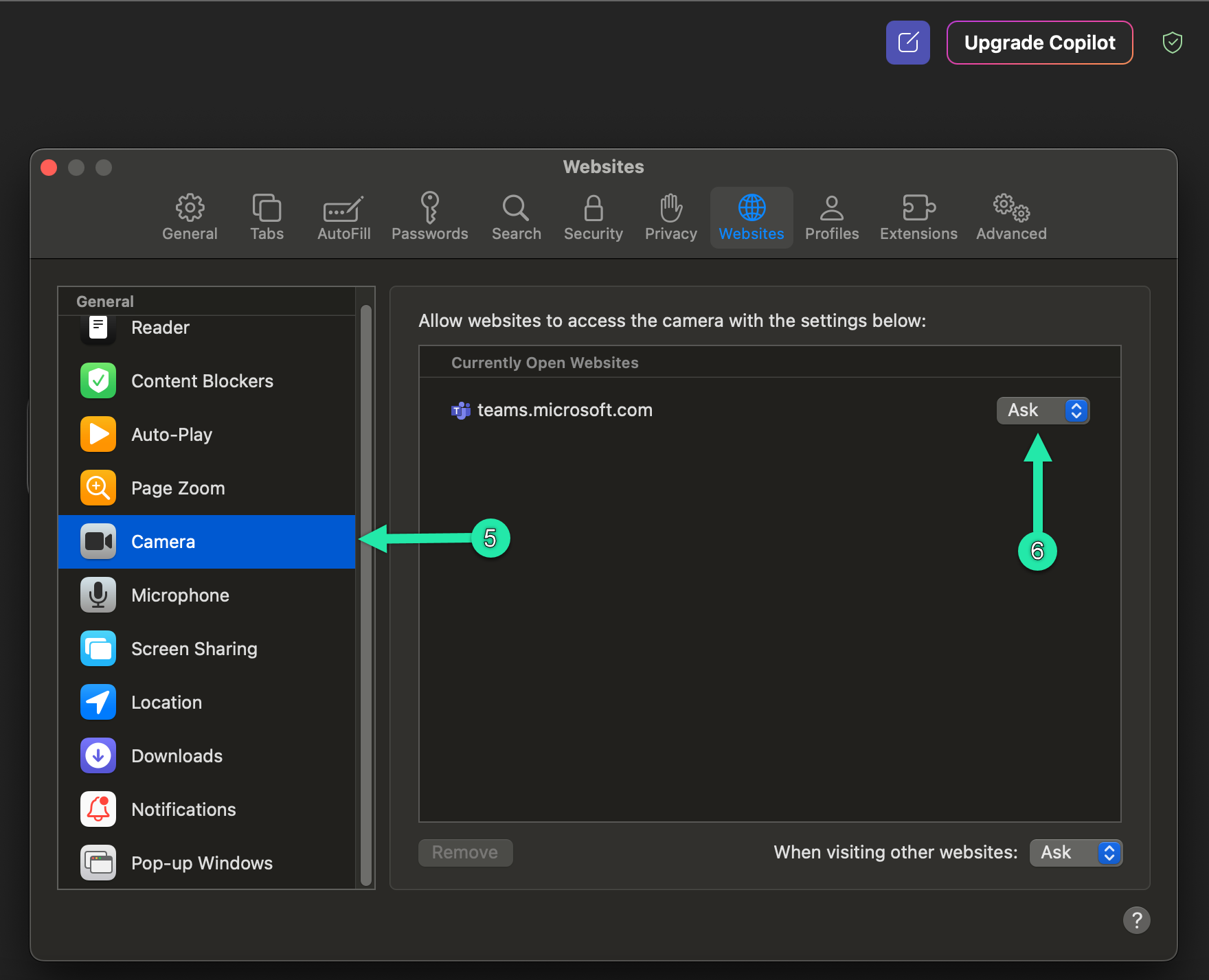
Task: Select the Content Blockers label
Action: (x=202, y=381)
